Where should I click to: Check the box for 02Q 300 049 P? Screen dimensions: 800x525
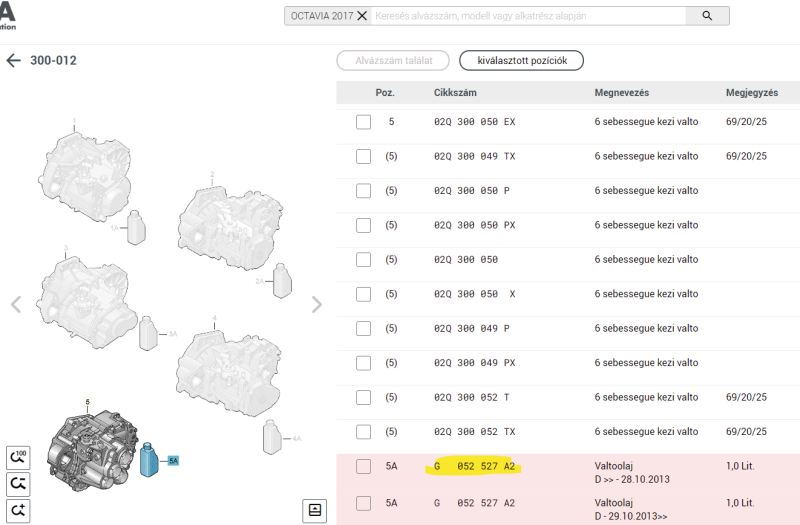pos(363,329)
